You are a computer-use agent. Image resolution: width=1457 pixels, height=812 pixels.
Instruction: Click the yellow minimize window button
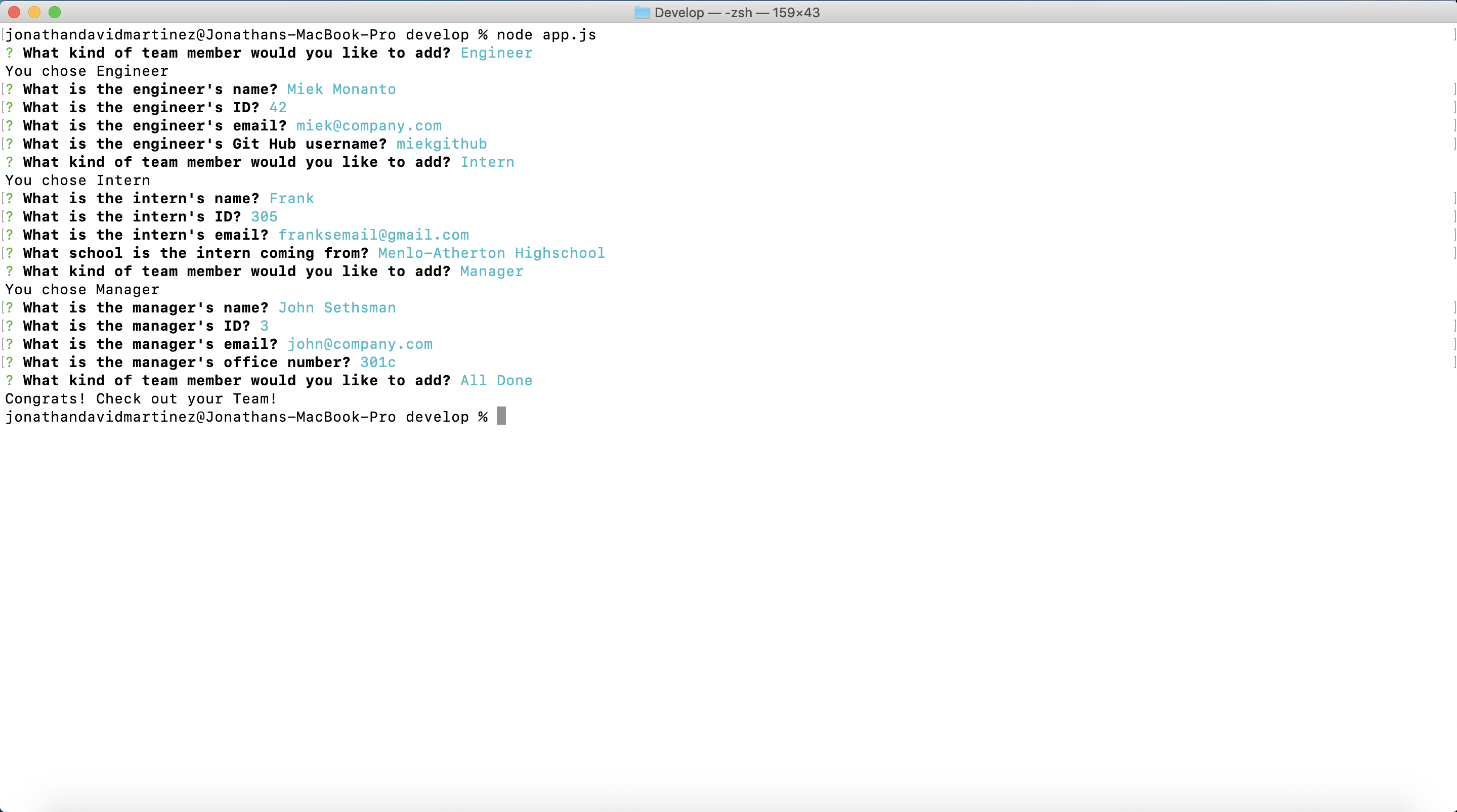[x=34, y=12]
